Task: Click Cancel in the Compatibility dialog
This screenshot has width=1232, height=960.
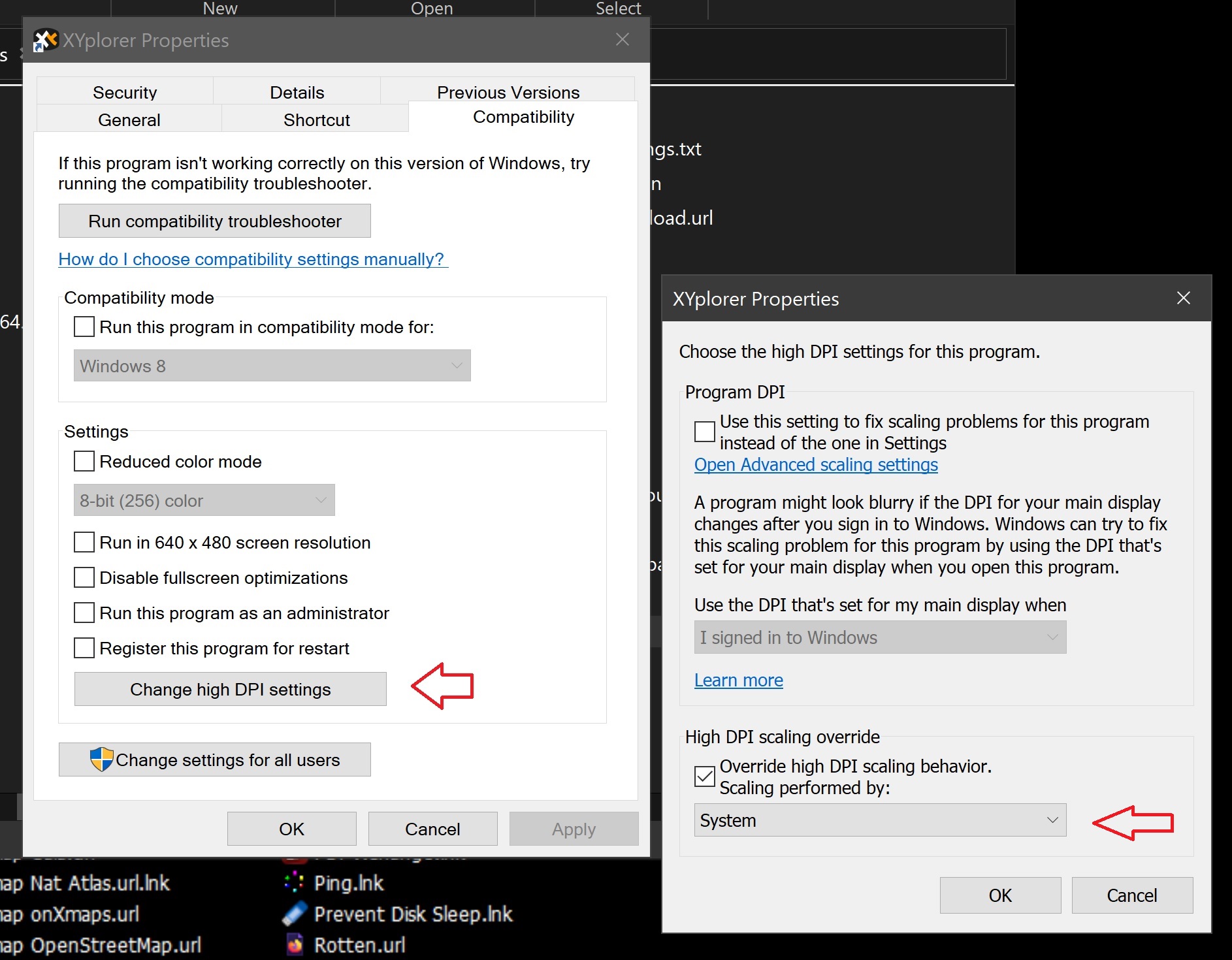Action: pos(433,829)
